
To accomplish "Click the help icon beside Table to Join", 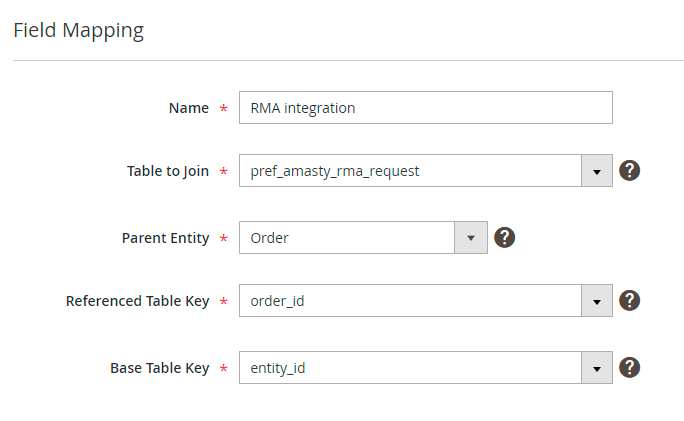I will tap(629, 170).
